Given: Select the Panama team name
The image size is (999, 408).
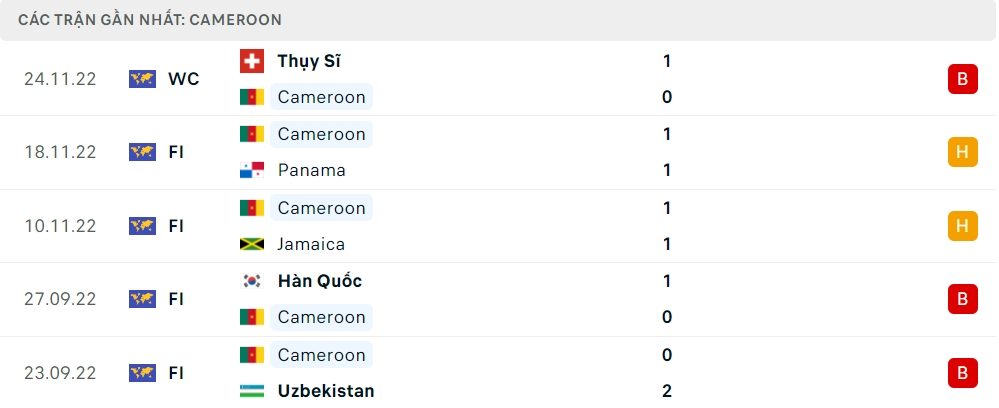Looking at the screenshot, I should 311,170.
